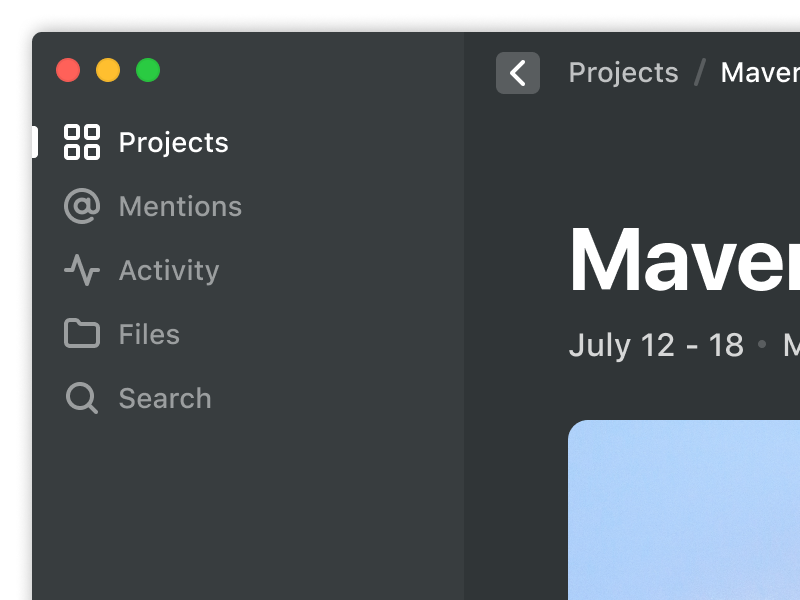Image resolution: width=800 pixels, height=600 pixels.
Task: Open the light blue project image
Action: pyautogui.click(x=684, y=510)
